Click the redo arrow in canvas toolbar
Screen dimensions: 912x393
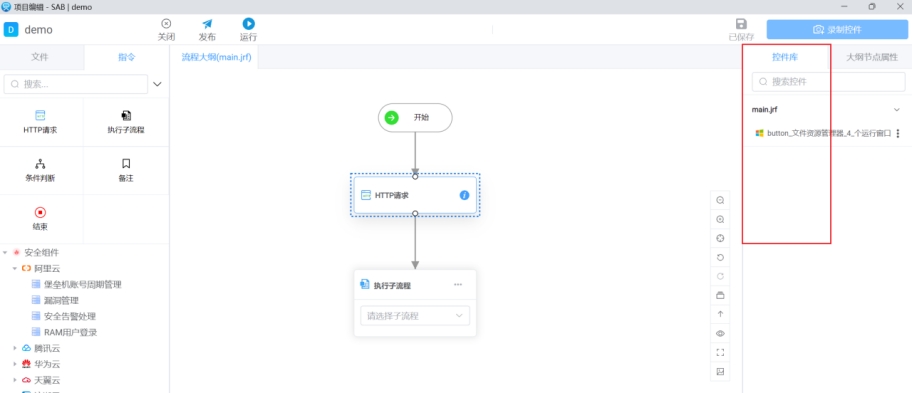[x=720, y=276]
